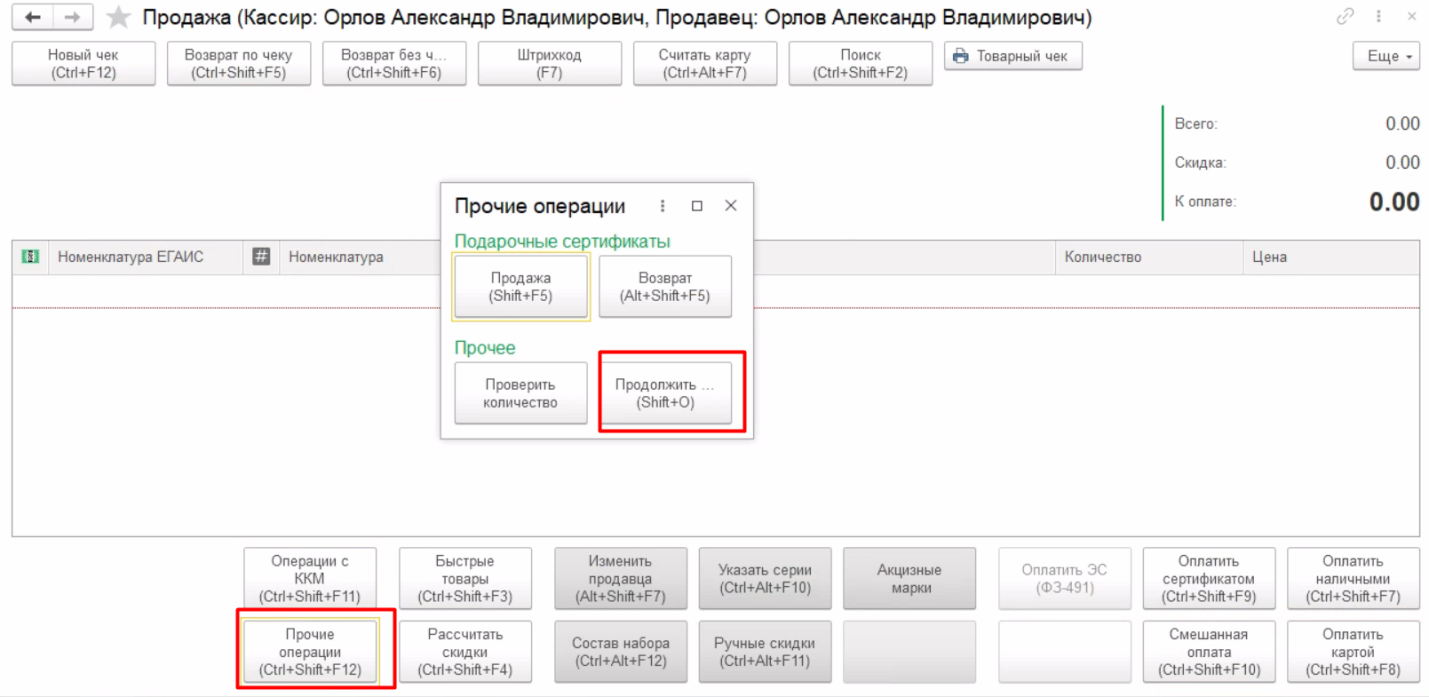Select gift certificate Продажа (Shift+F5)

tap(520, 287)
